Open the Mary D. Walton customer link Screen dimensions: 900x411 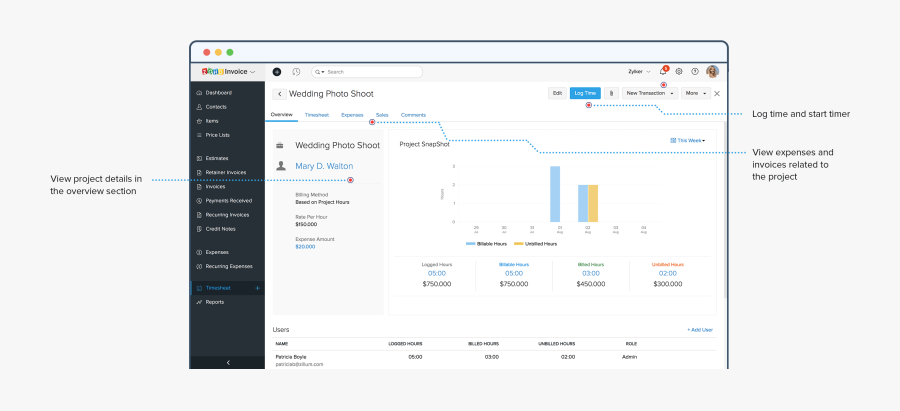pyautogui.click(x=323, y=166)
